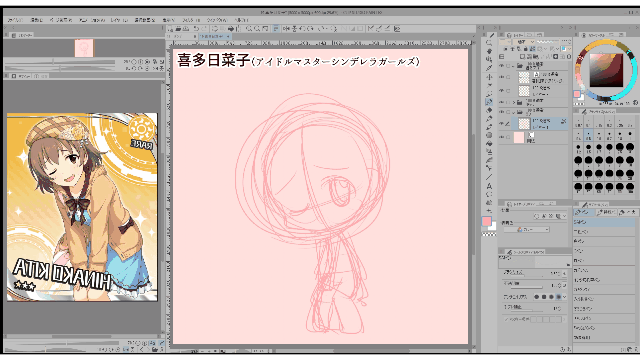Pick a color inside the color wheel square
This screenshot has height=360, width=640.
[x=607, y=70]
